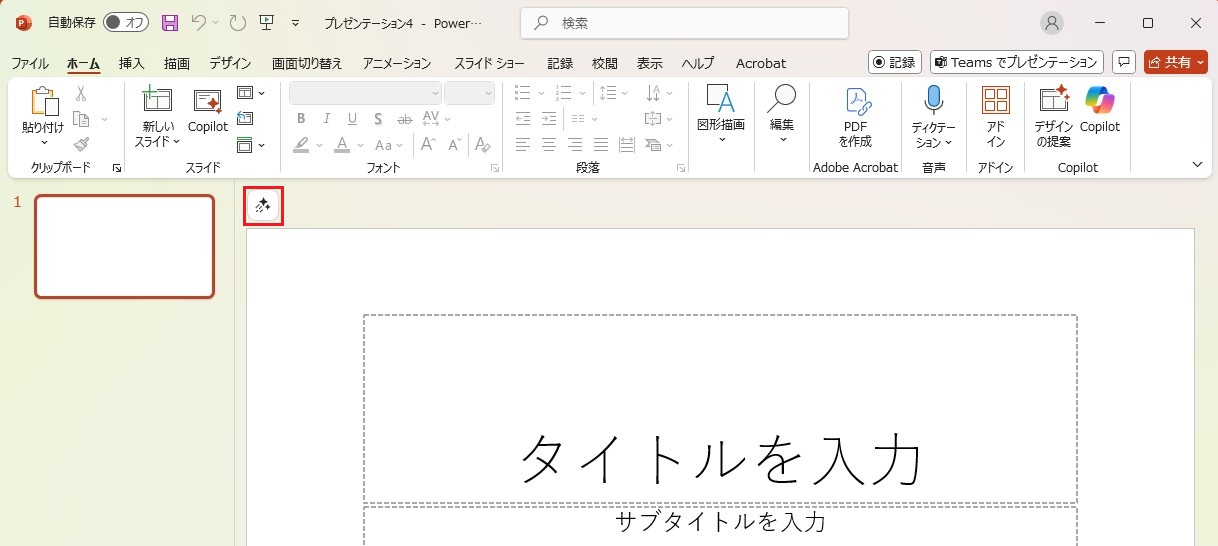Viewport: 1218px width, 546px height.
Task: Open the Add-ins (アドイン) button
Action: (995, 114)
